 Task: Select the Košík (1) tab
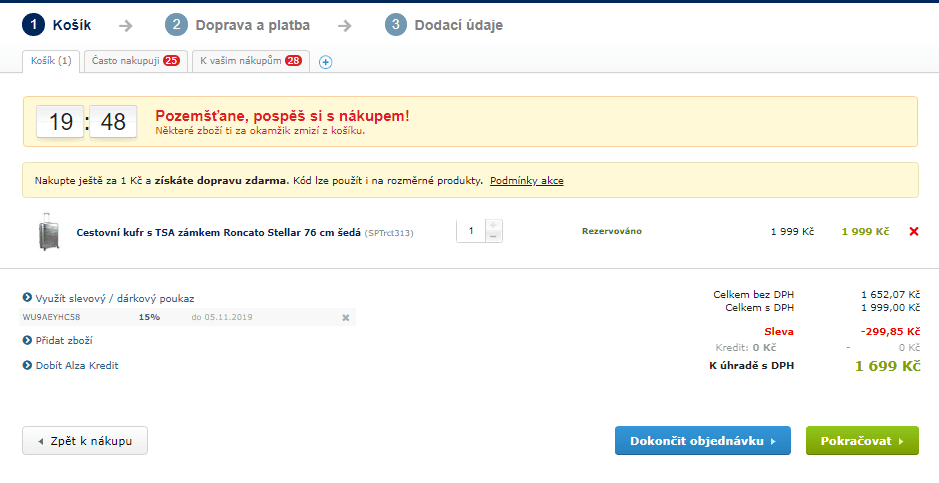(x=51, y=61)
